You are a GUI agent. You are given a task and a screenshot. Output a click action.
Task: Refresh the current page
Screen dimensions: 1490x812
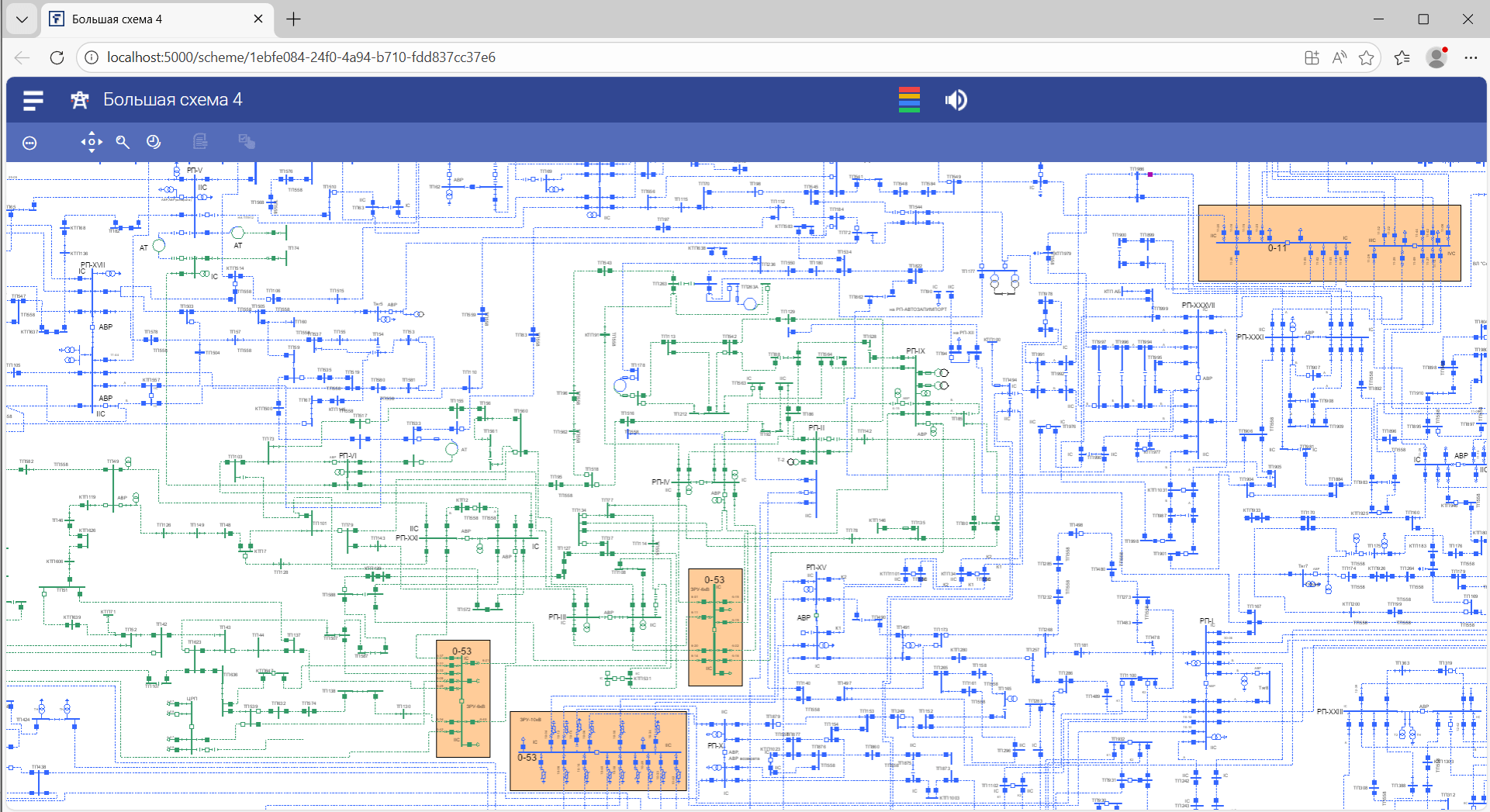(x=57, y=57)
